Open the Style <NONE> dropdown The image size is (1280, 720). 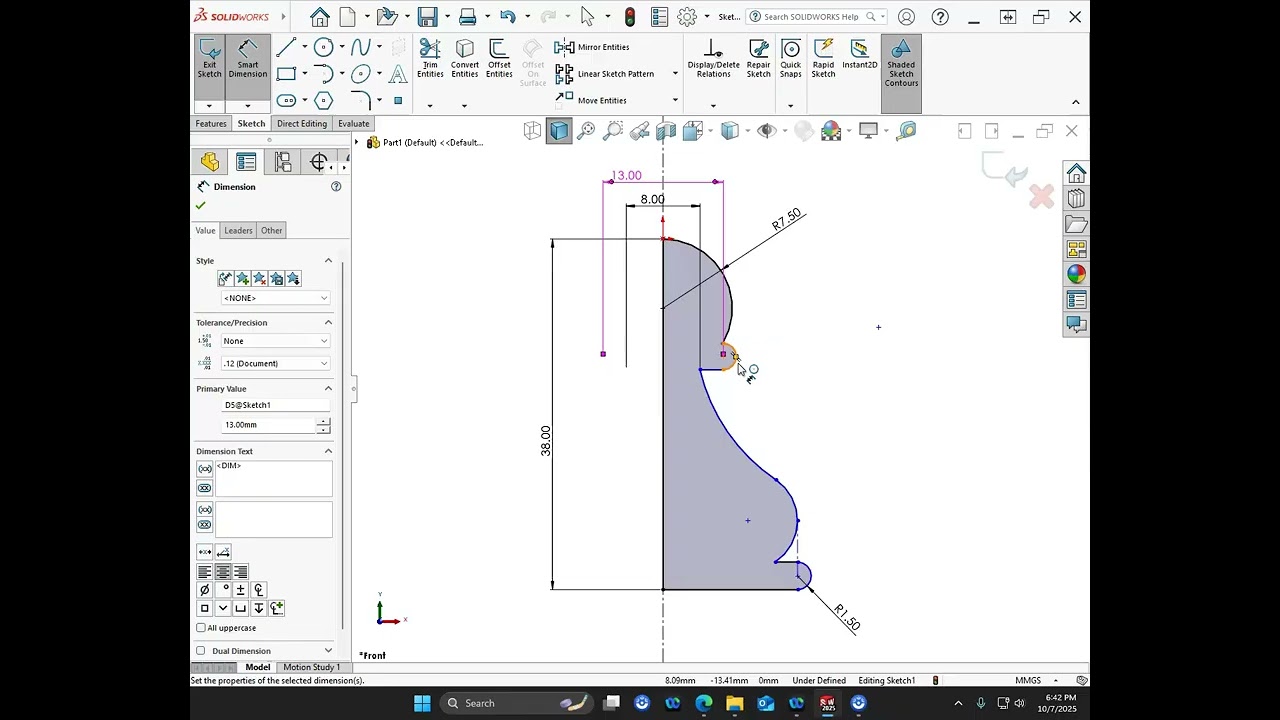[x=275, y=298]
